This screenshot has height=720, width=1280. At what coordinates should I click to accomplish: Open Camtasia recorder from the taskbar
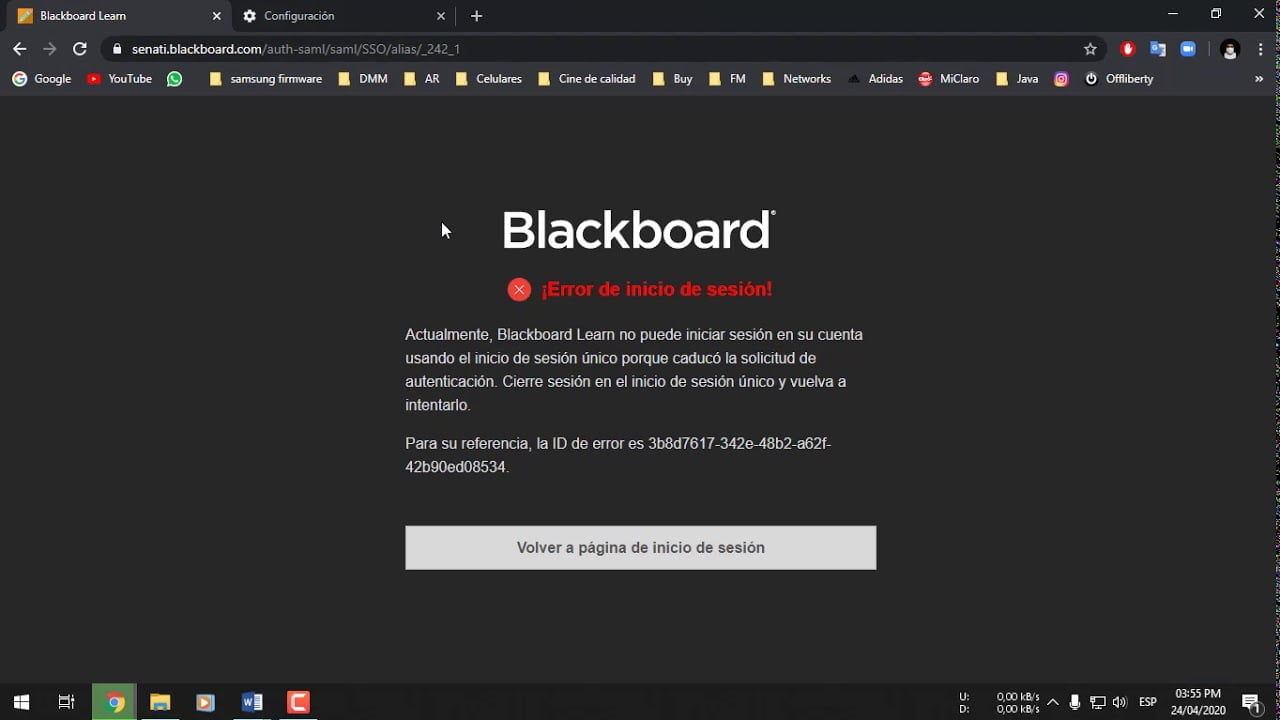(298, 702)
